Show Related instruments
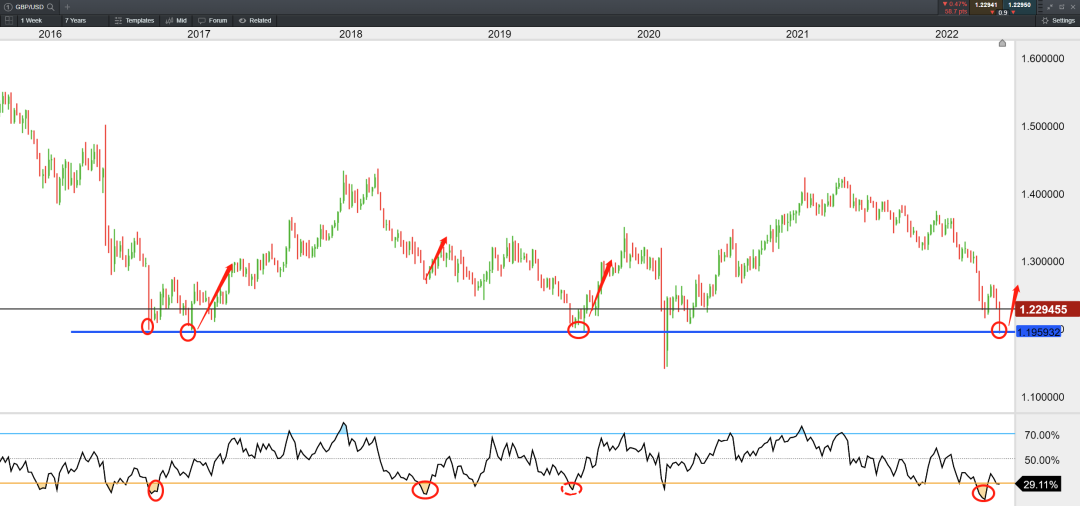Screen dimensions: 1080x506 click(255, 21)
